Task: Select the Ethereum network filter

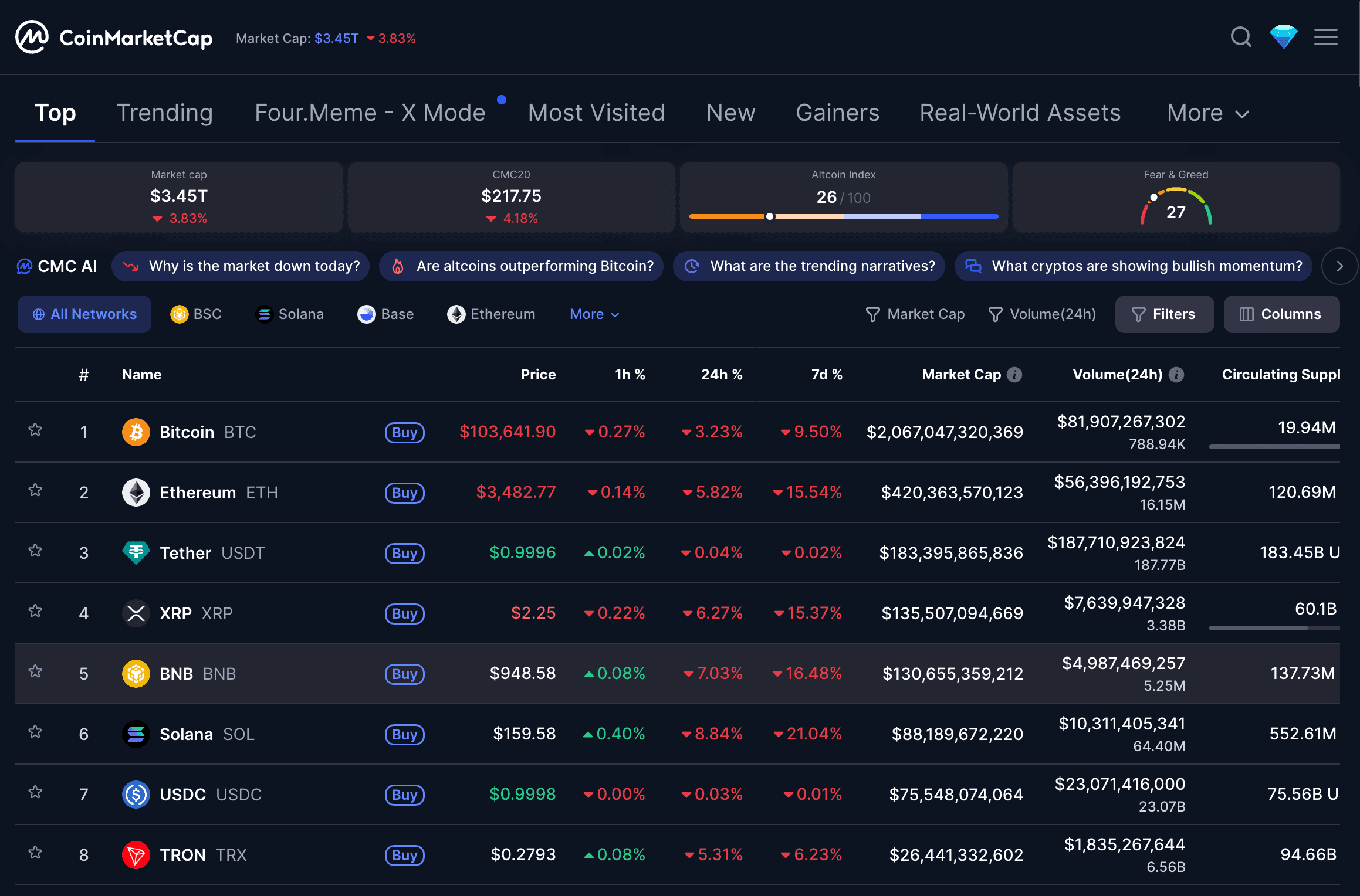Action: click(x=492, y=314)
